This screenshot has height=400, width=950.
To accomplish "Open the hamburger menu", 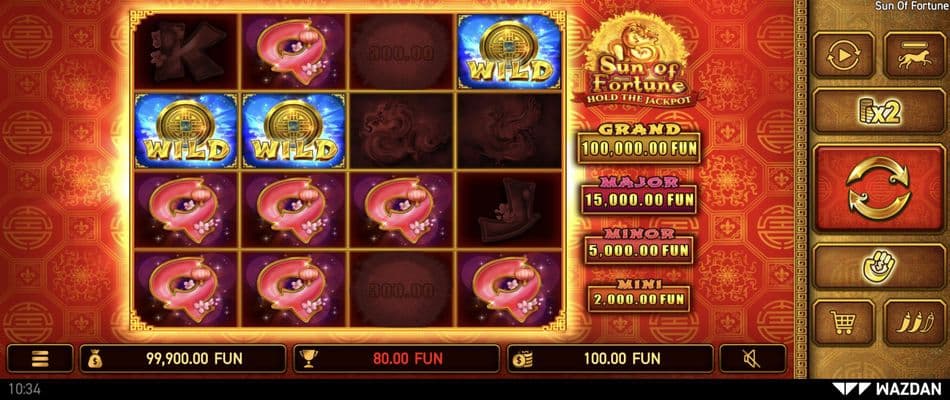I will point(40,358).
